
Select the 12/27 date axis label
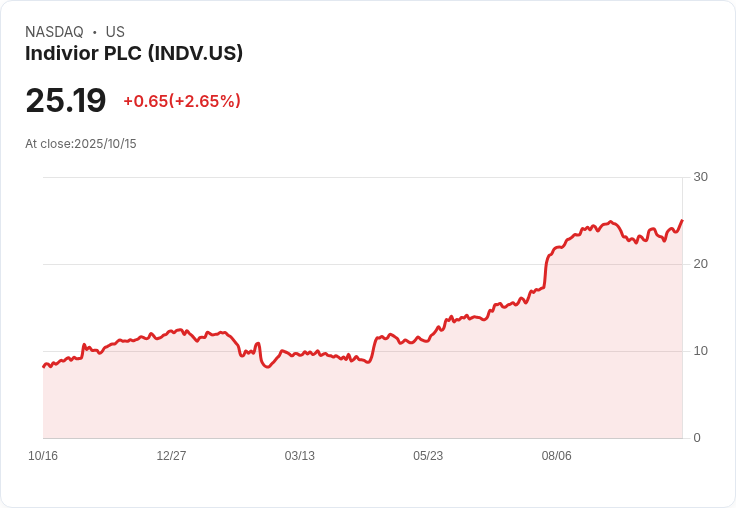[x=171, y=456]
